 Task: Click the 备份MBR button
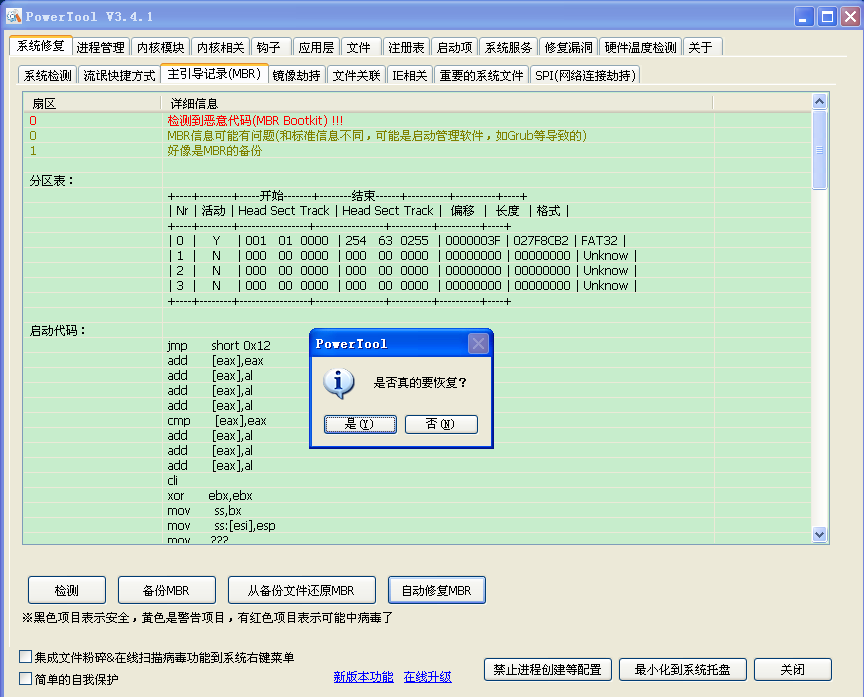[x=167, y=590]
